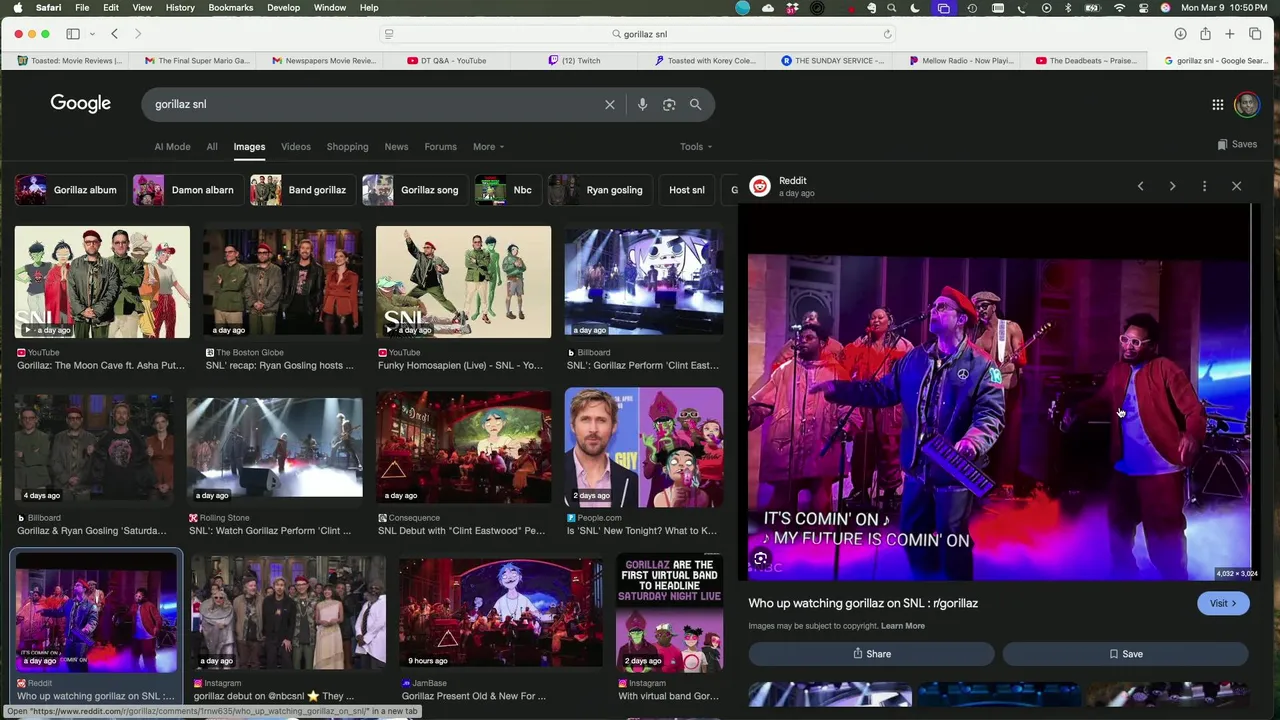Open the Apple menu
The height and width of the screenshot is (720, 1280).
click(17, 8)
